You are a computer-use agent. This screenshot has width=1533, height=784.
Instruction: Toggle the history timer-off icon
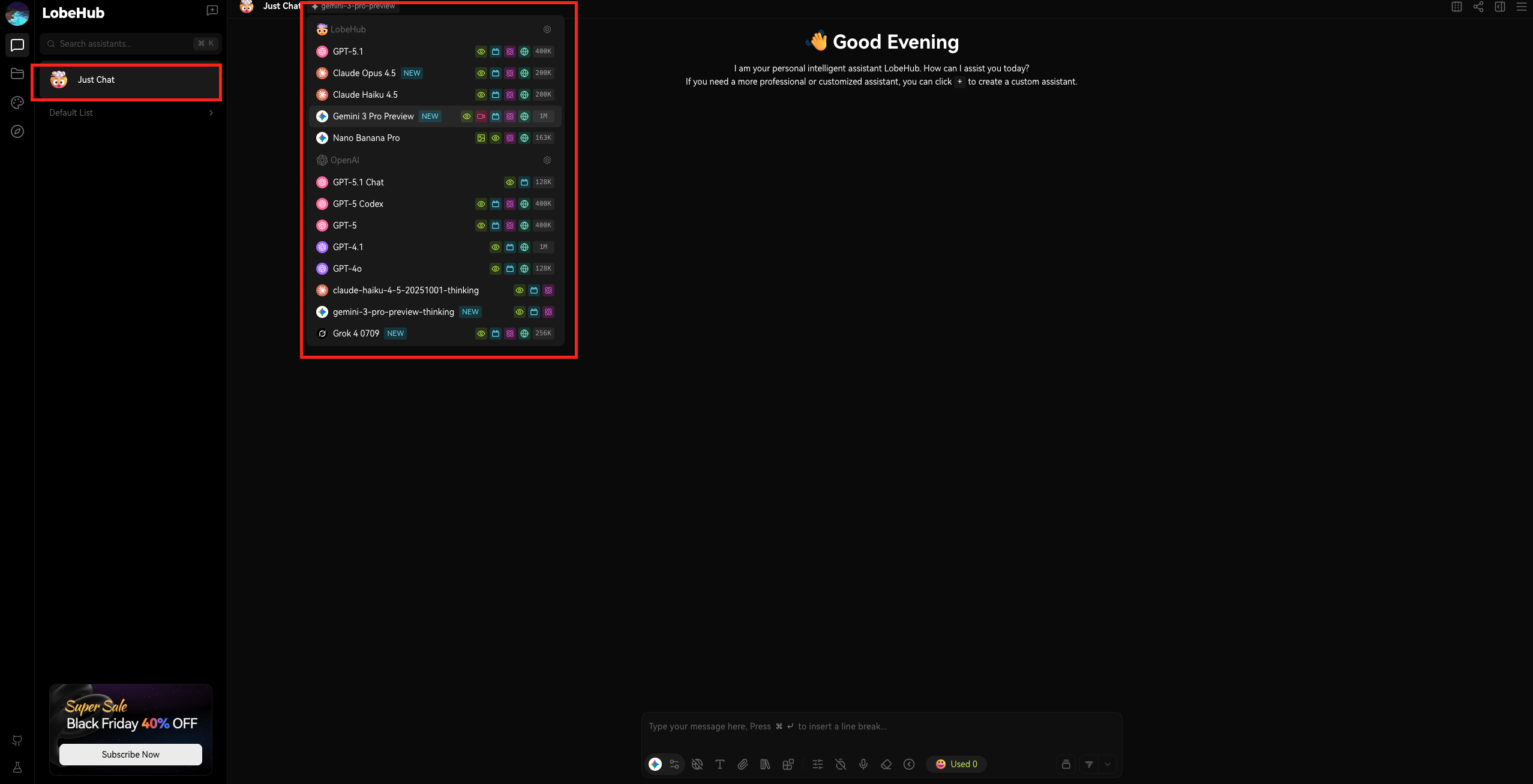pyautogui.click(x=840, y=764)
